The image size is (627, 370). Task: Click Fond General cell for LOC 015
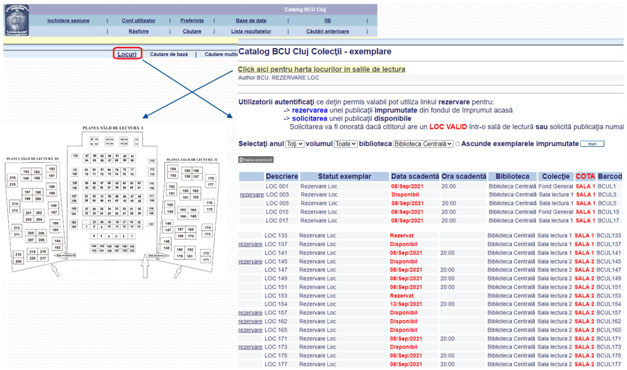pyautogui.click(x=555, y=212)
